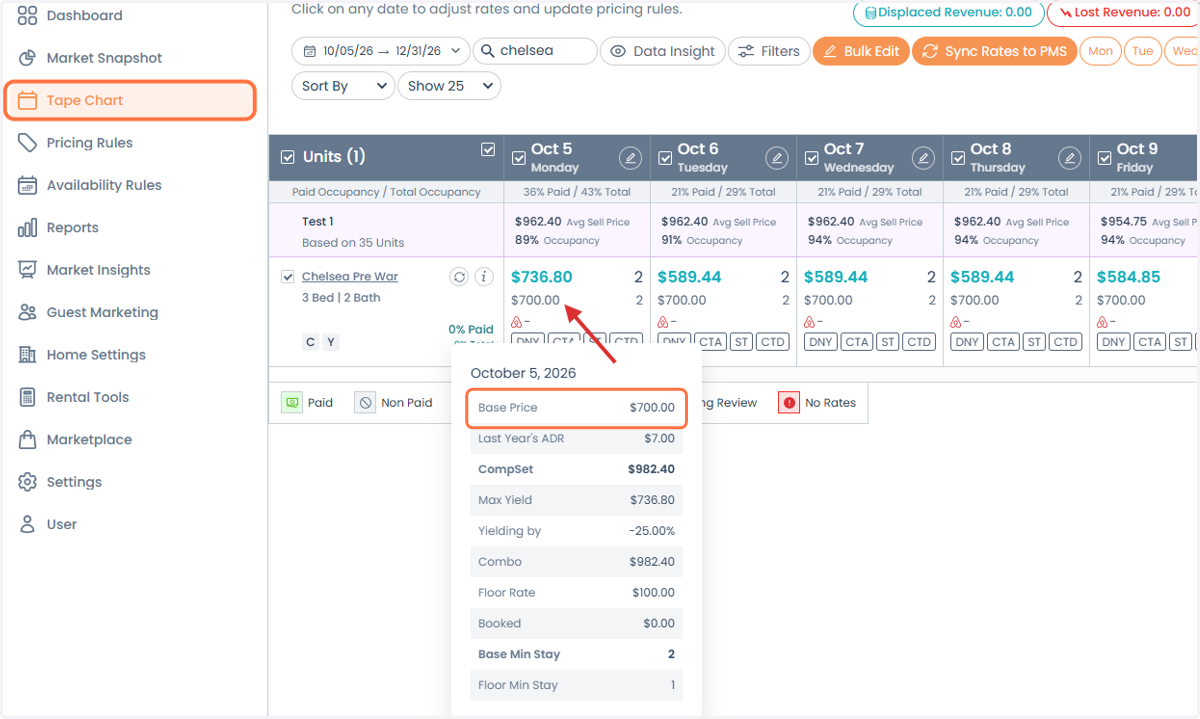Click Rental Tools calculator icon
1200x719 pixels.
coord(28,397)
